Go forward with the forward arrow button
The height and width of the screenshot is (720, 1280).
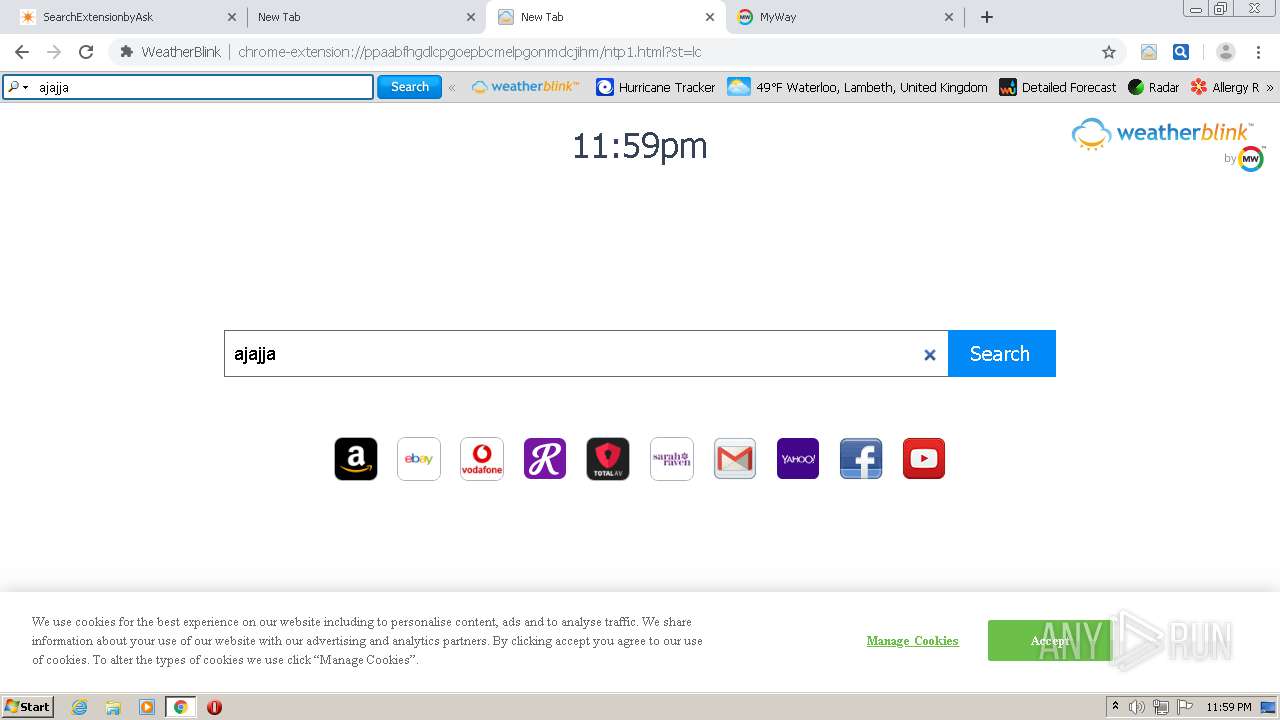(x=54, y=52)
